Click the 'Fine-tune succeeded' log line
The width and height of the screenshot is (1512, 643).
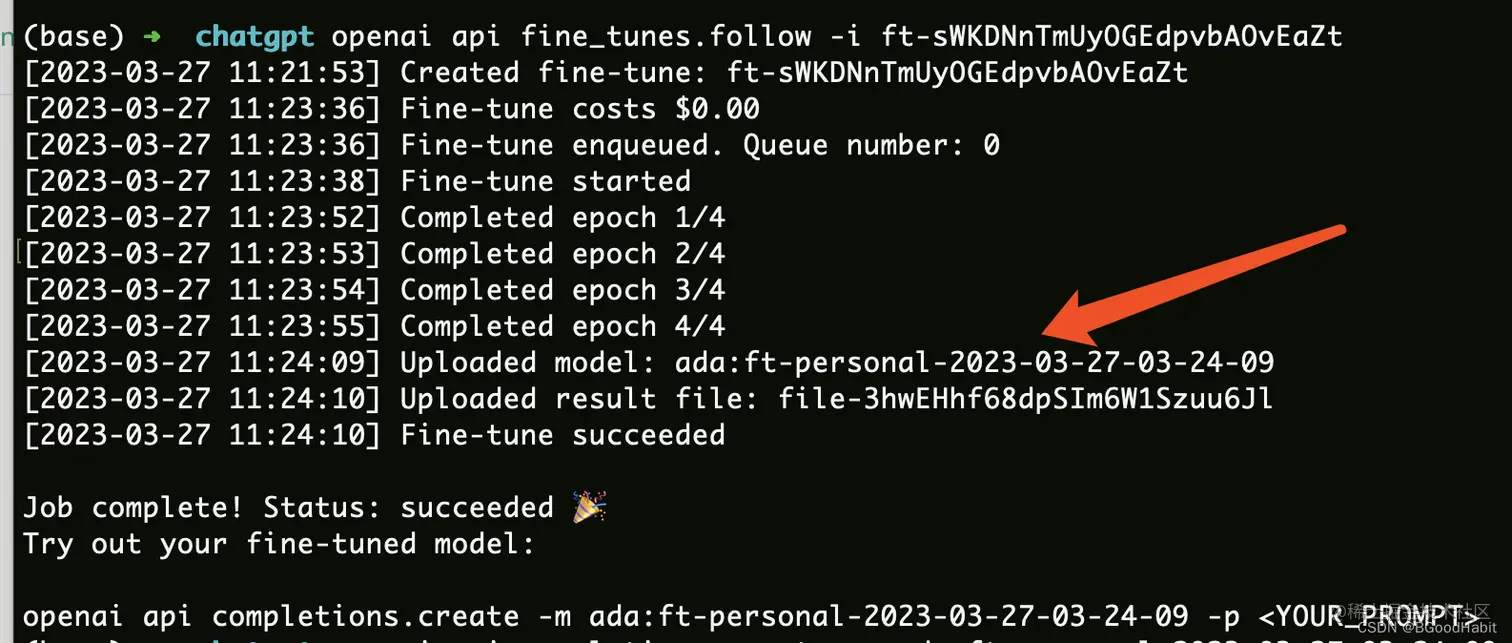pyautogui.click(x=374, y=435)
